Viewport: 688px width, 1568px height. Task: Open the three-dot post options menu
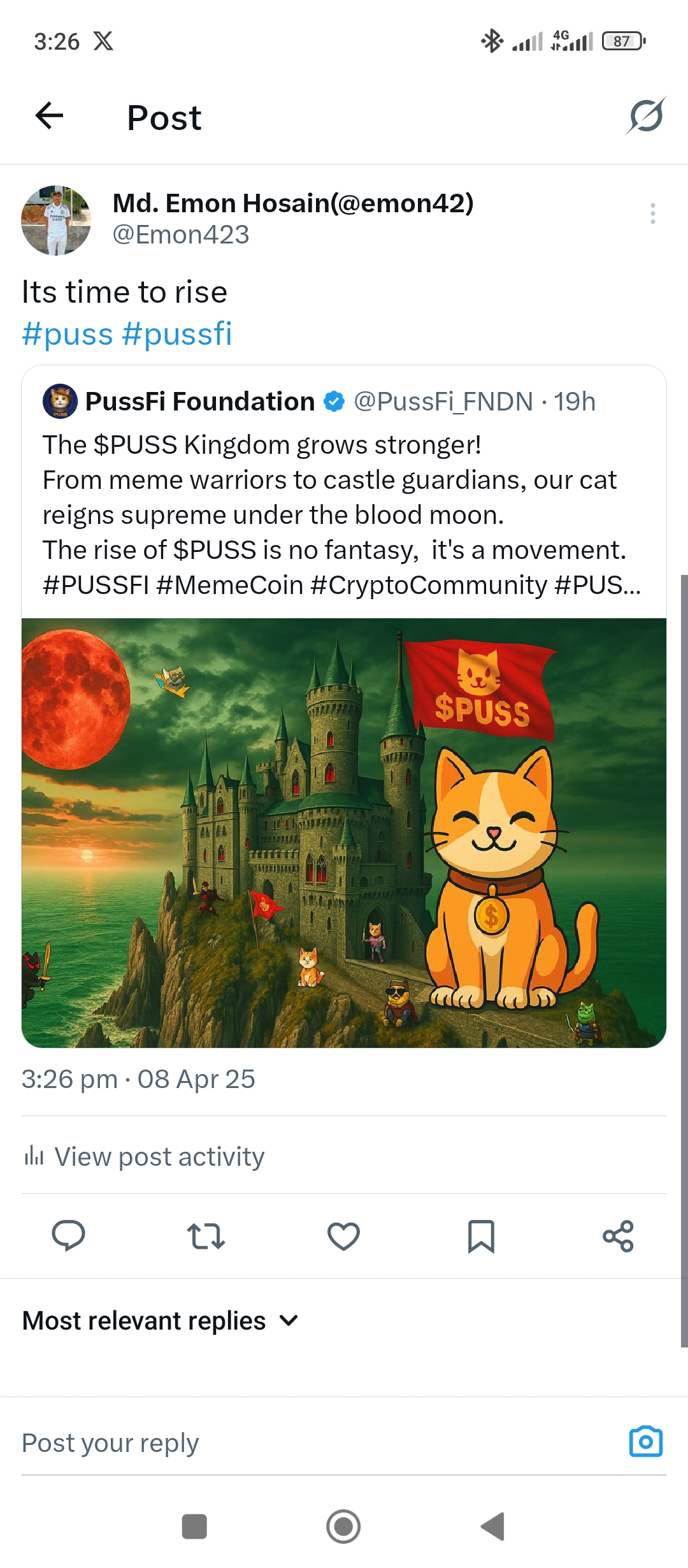point(652,213)
